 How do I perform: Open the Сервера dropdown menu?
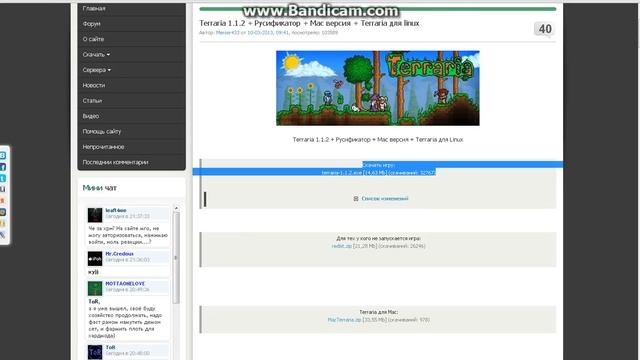pos(97,70)
